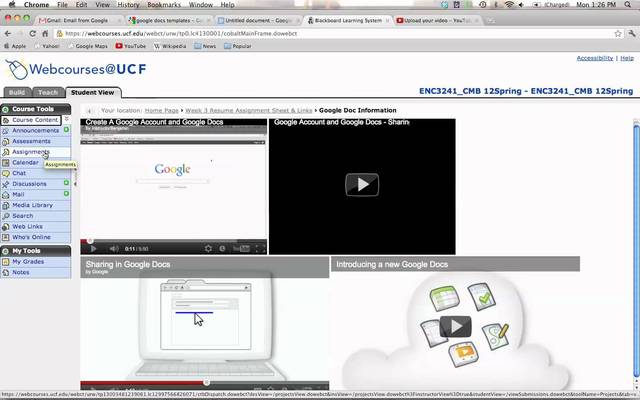
Task: Open the Assignments tool
Action: (31, 152)
